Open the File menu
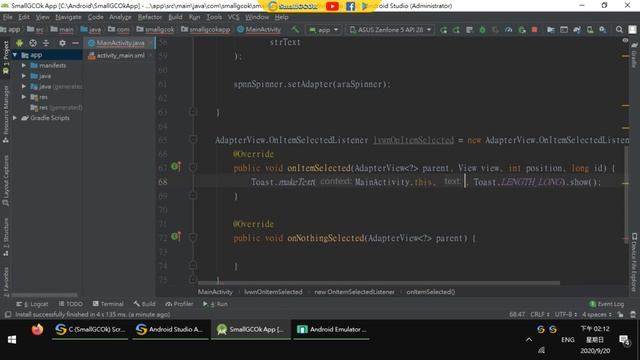Screen dimensions: 640x360 click(7, 17)
